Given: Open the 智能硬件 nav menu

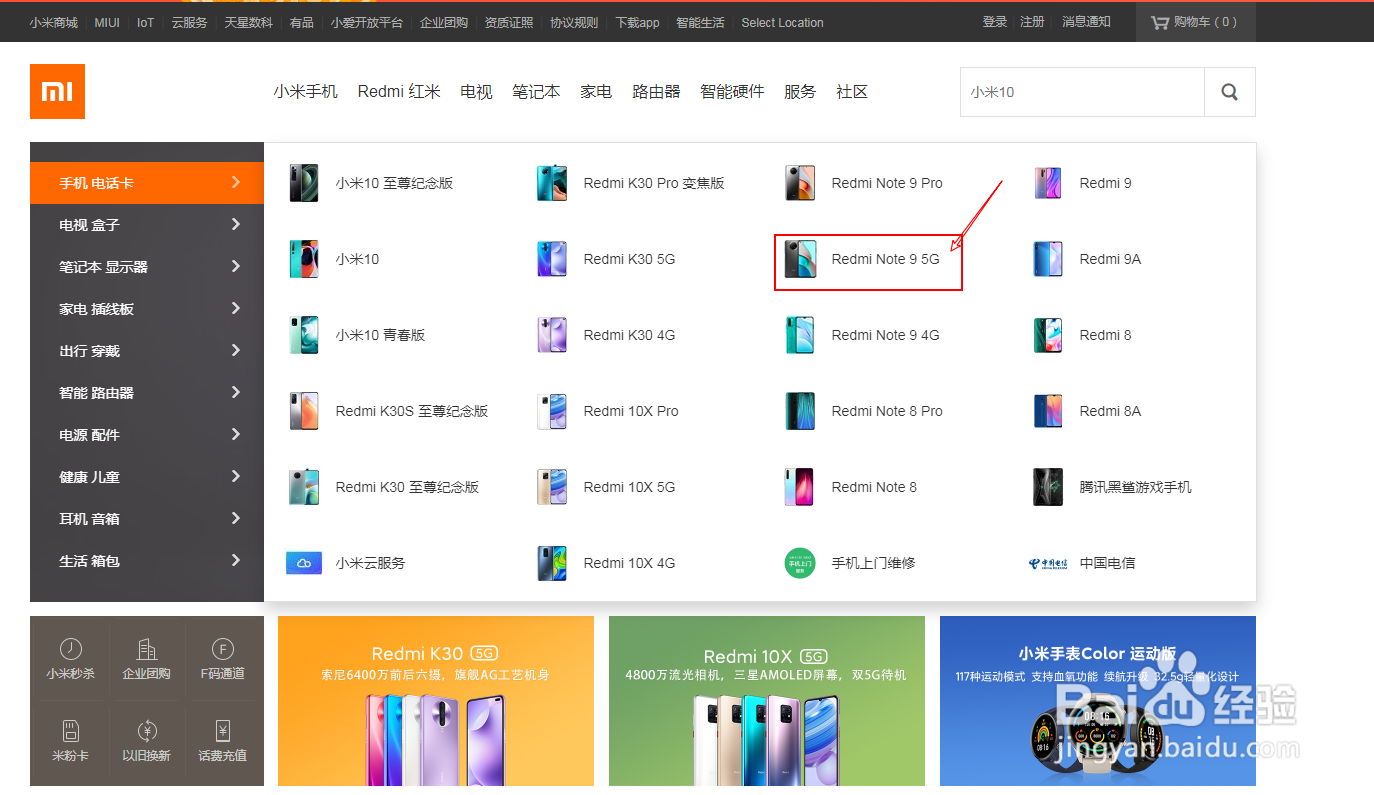Looking at the screenshot, I should tap(732, 92).
